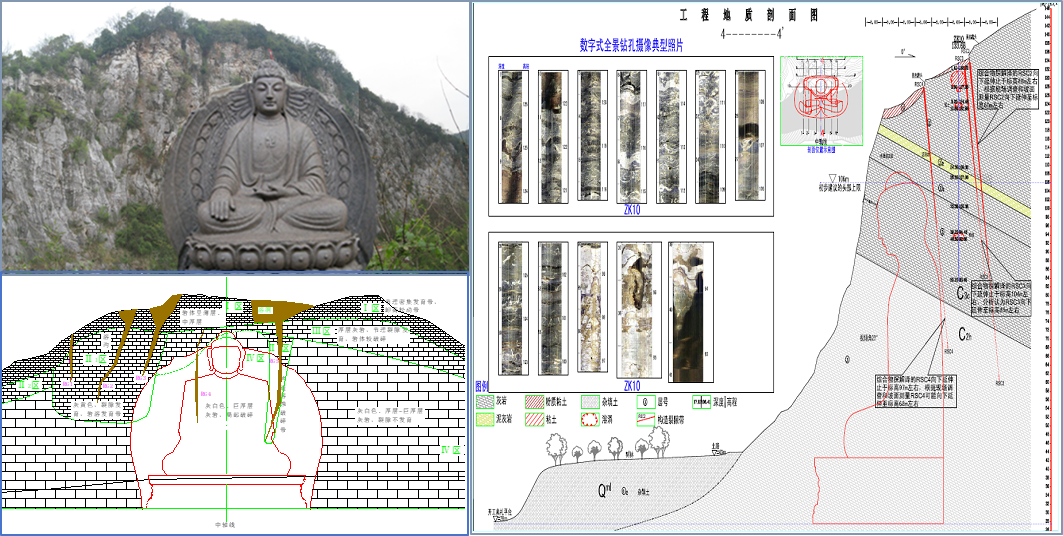Image resolution: width=1063 pixels, height=536 pixels.
Task: Click the 工程地质剖面图 title text
Action: point(750,16)
